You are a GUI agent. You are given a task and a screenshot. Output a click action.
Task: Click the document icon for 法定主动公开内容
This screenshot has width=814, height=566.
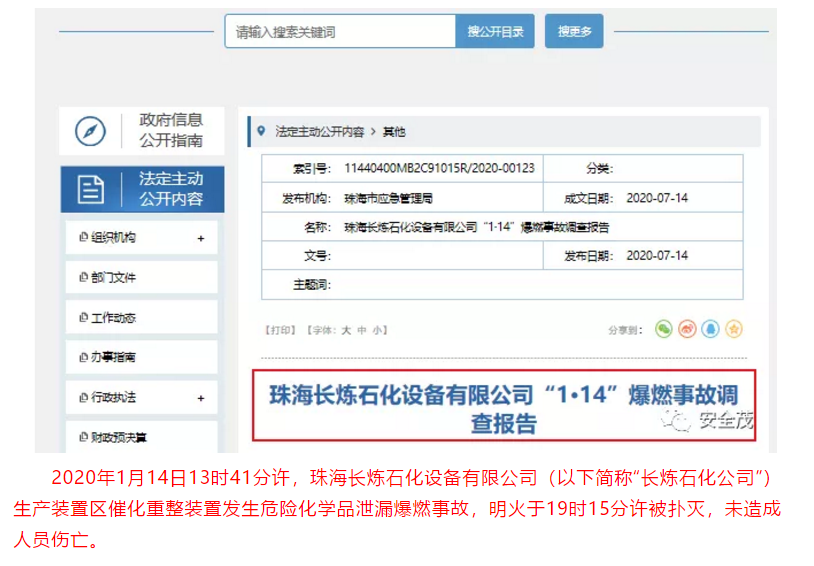(91, 189)
